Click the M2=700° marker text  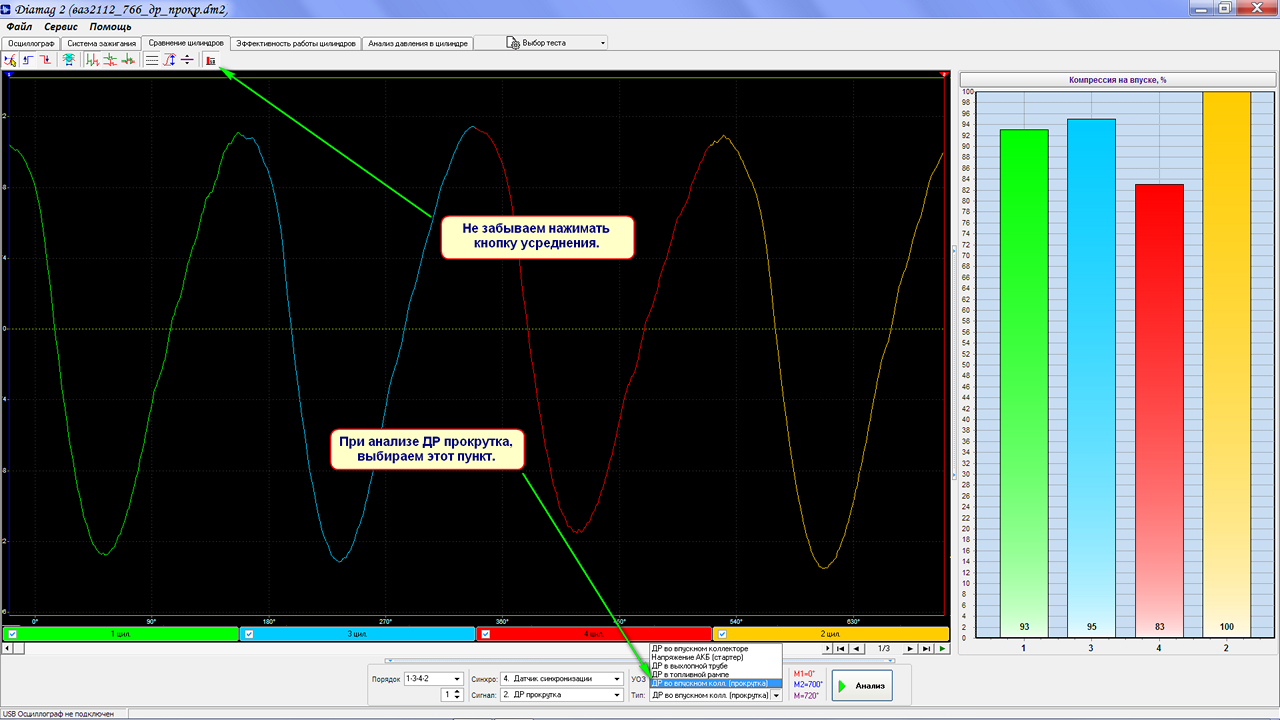click(x=808, y=685)
